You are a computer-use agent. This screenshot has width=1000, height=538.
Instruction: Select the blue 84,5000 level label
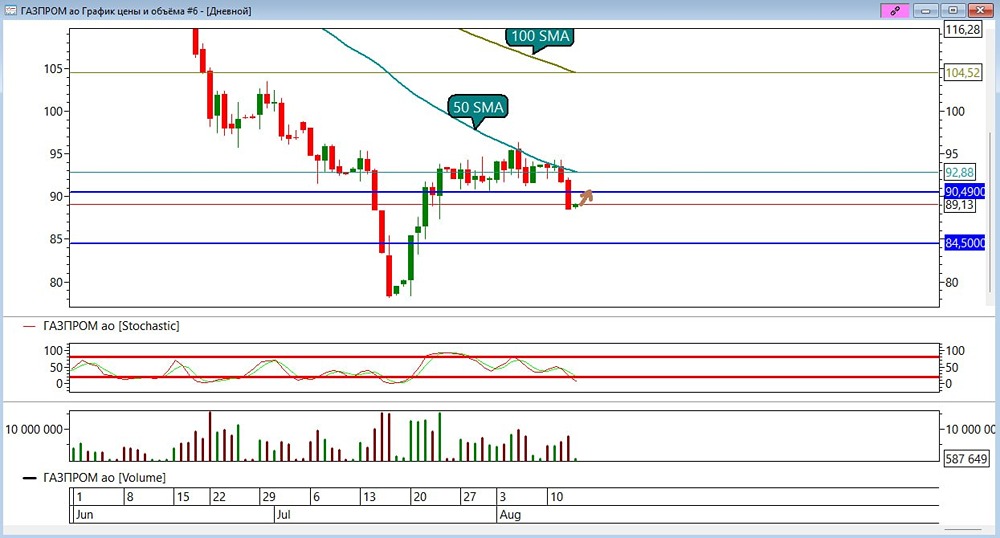964,243
